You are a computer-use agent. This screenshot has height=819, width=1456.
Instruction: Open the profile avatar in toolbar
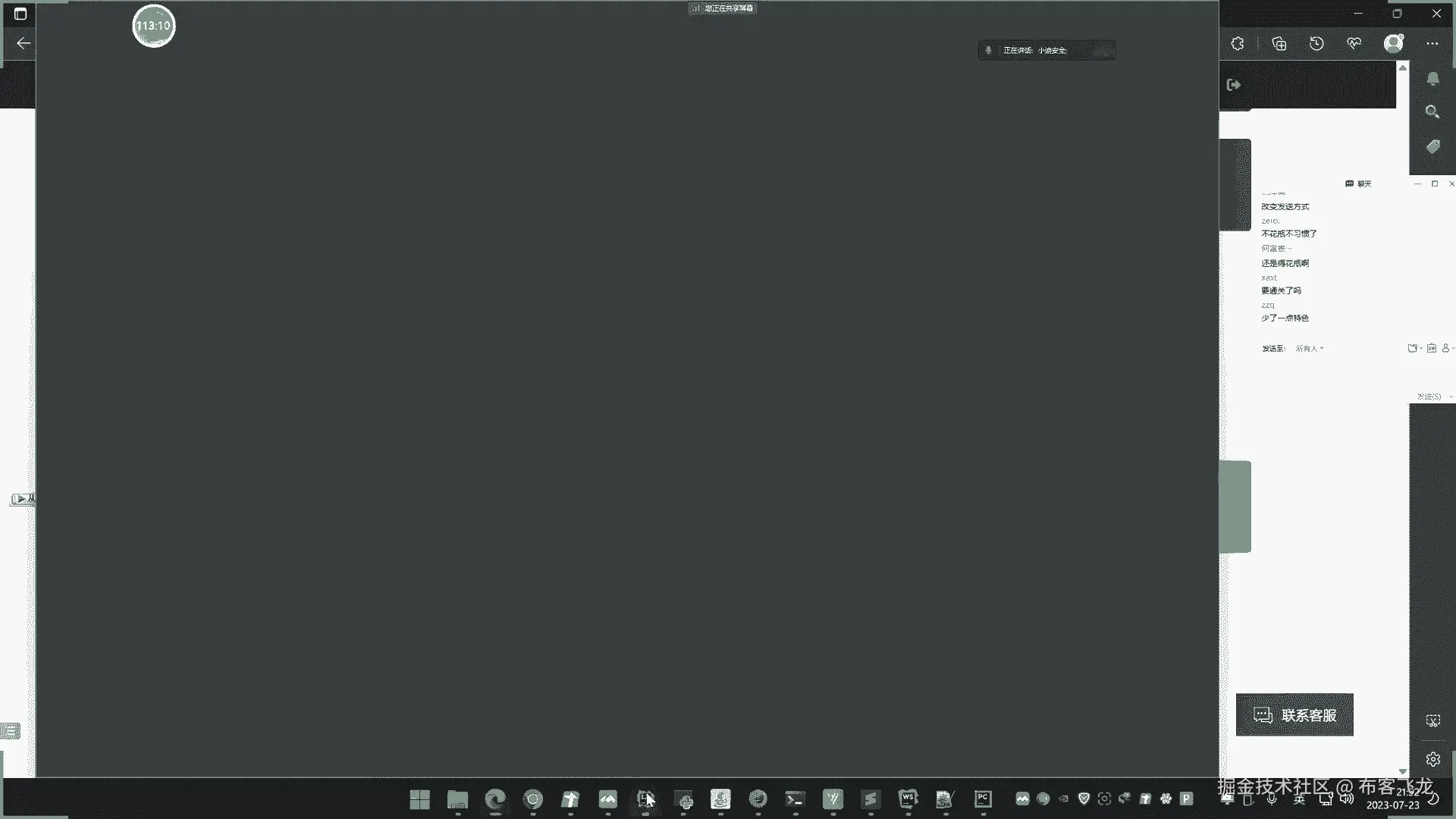1394,43
